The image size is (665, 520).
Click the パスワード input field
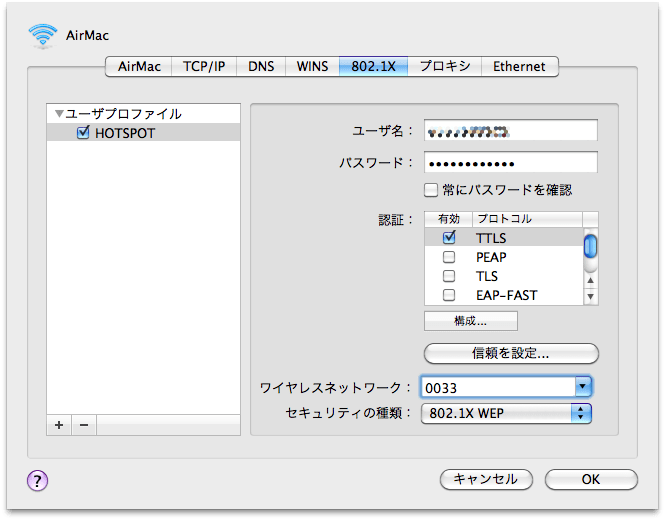[x=511, y=162]
